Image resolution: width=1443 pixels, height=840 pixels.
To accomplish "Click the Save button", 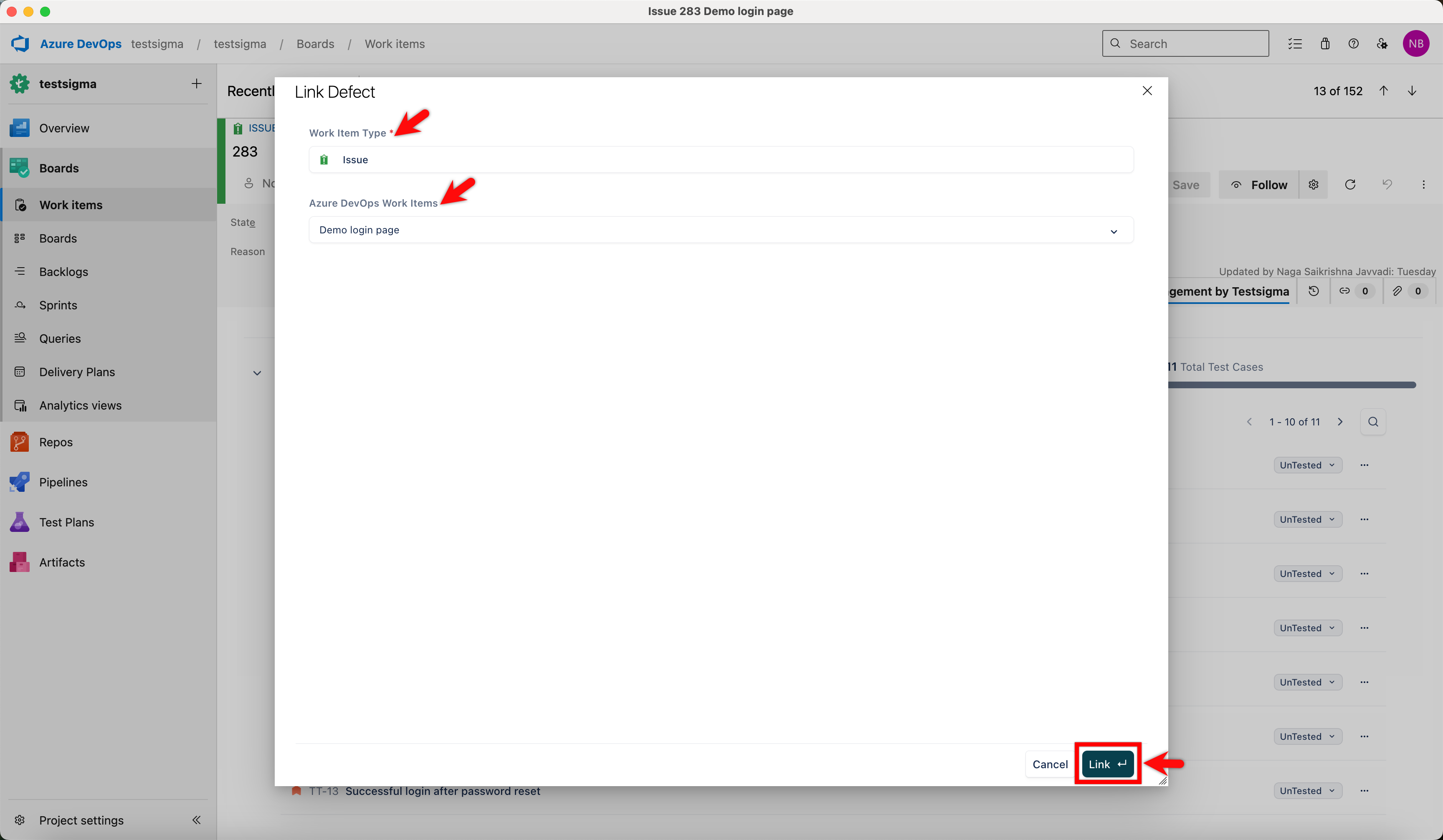I will click(1185, 185).
